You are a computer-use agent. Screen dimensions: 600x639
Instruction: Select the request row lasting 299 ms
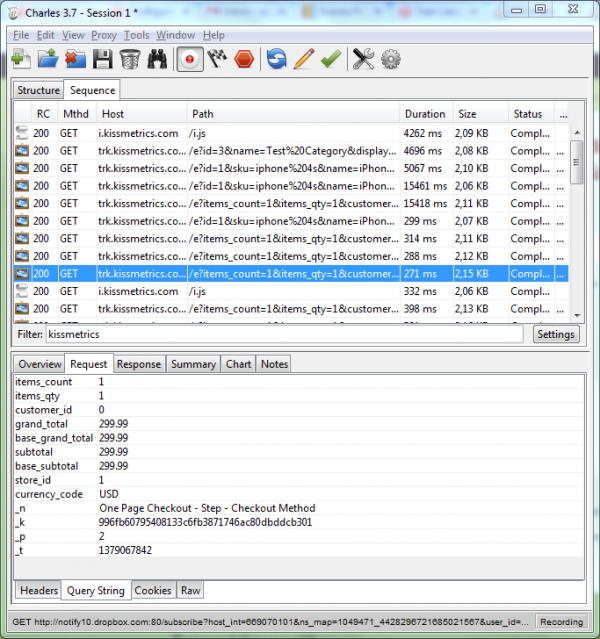291,221
